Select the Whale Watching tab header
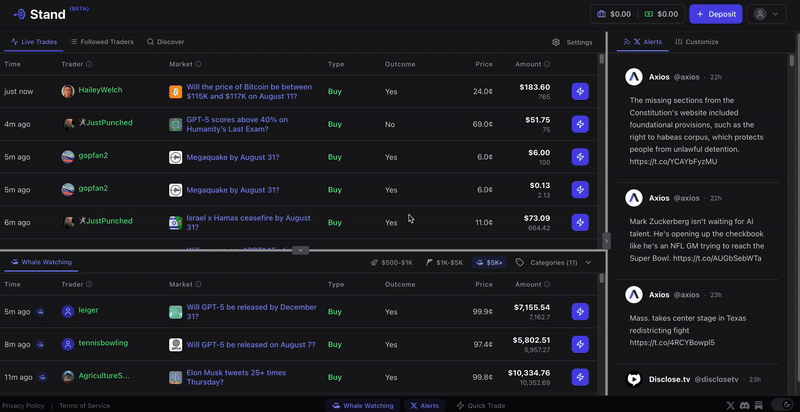This screenshot has height=412, width=800. tap(41, 262)
